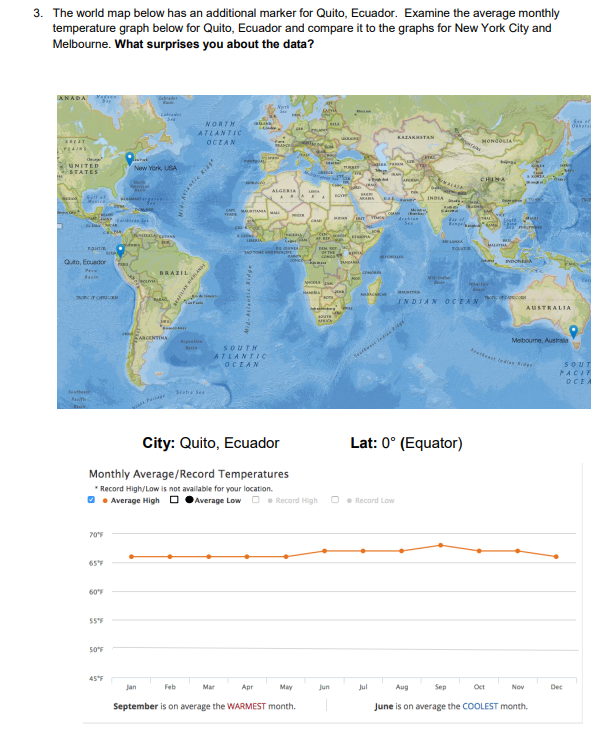Click the black Average Low legend dot
This screenshot has height=756, width=612.
[x=190, y=500]
